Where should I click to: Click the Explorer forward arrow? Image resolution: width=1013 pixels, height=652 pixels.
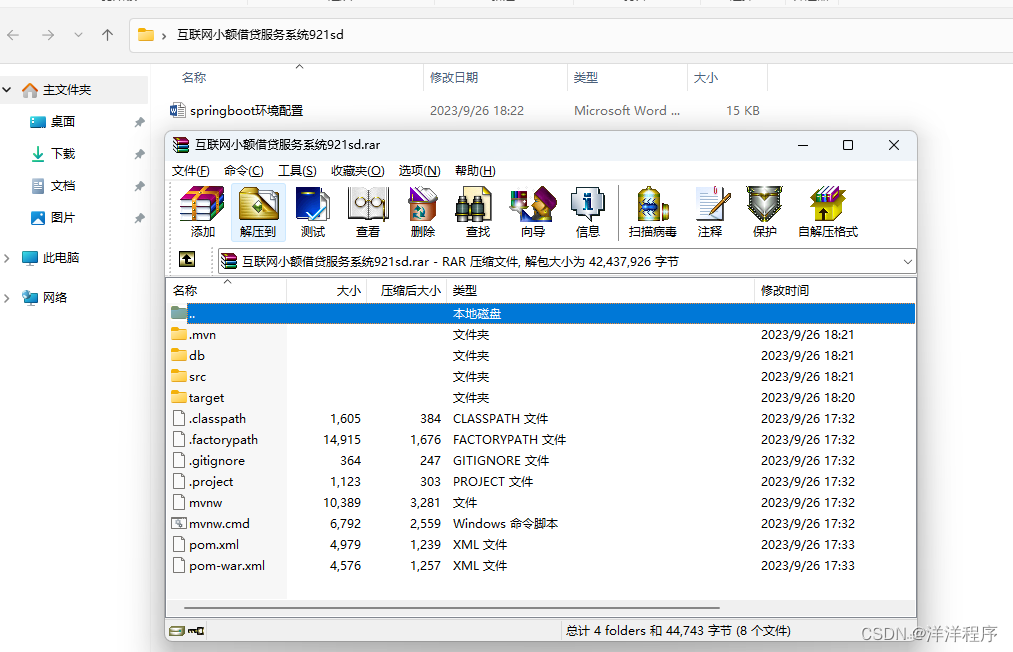48,35
